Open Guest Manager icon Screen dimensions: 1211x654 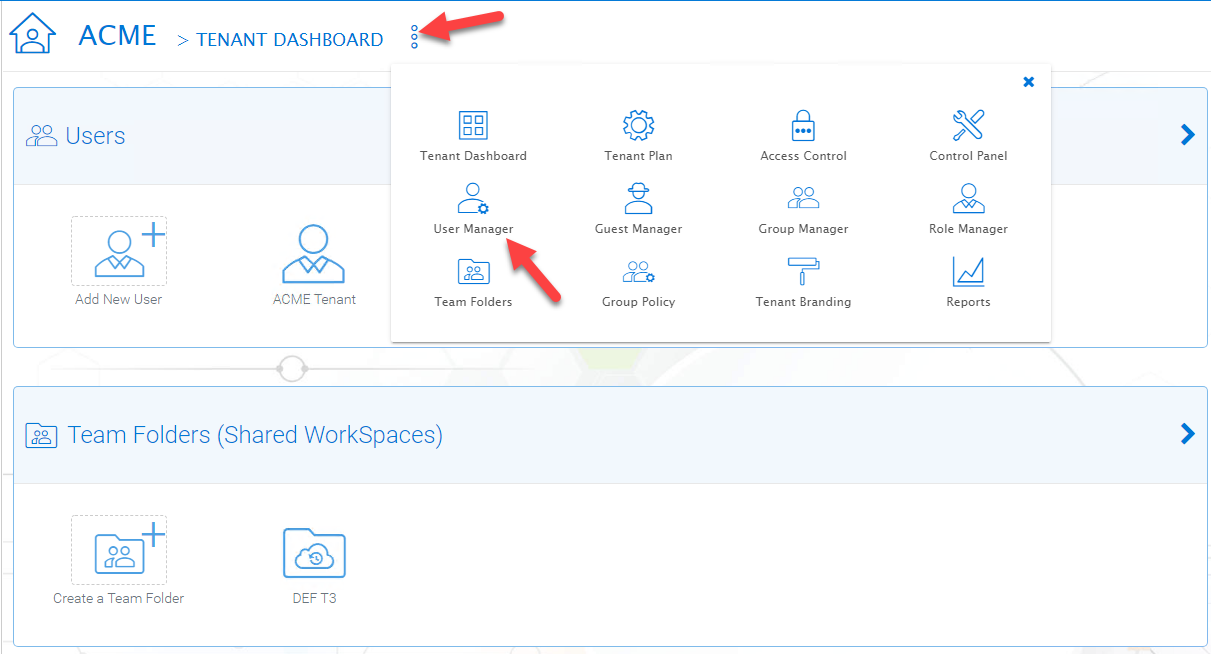pos(638,198)
